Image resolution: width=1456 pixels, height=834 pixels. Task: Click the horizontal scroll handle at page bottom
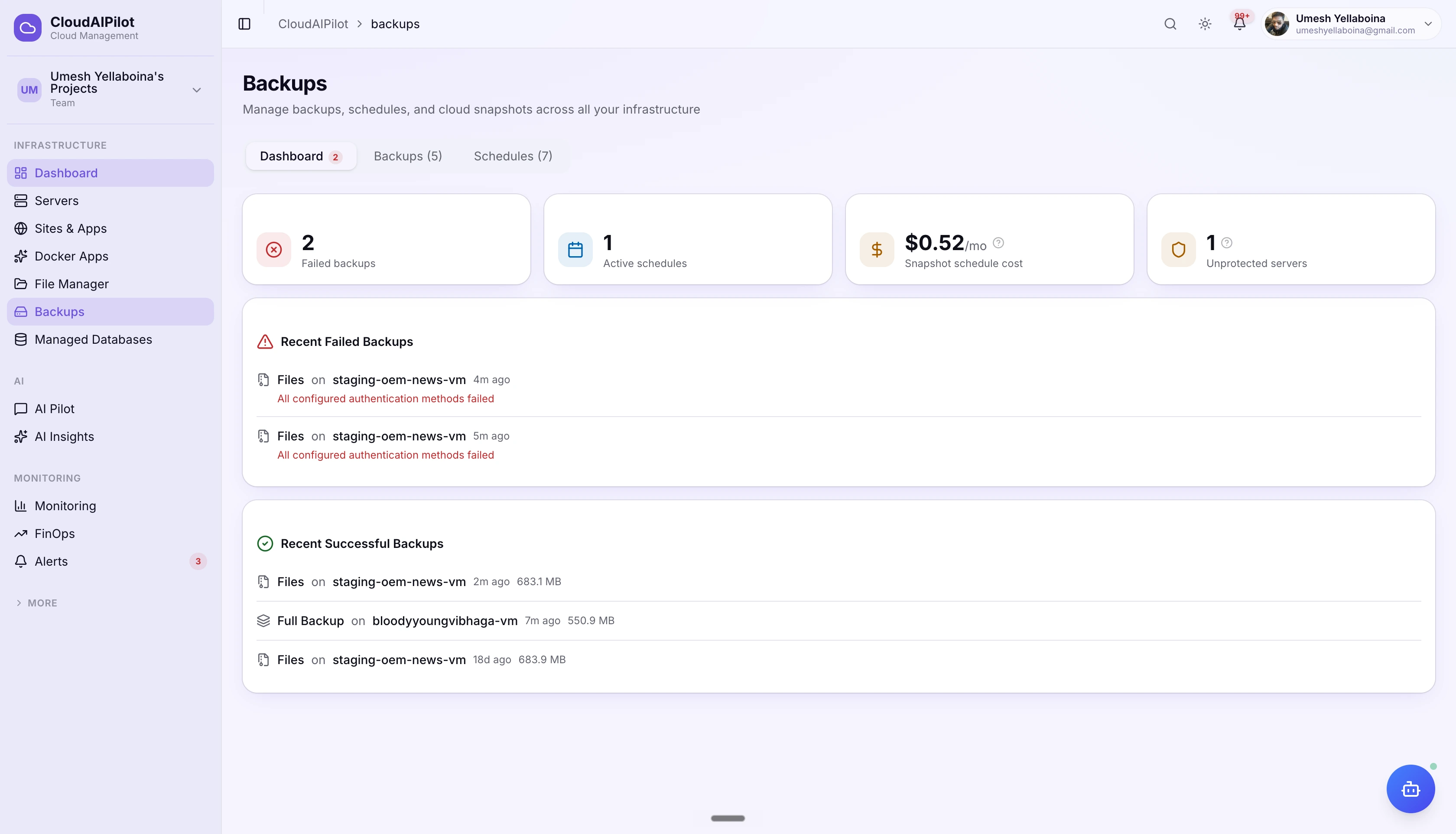pos(728,818)
